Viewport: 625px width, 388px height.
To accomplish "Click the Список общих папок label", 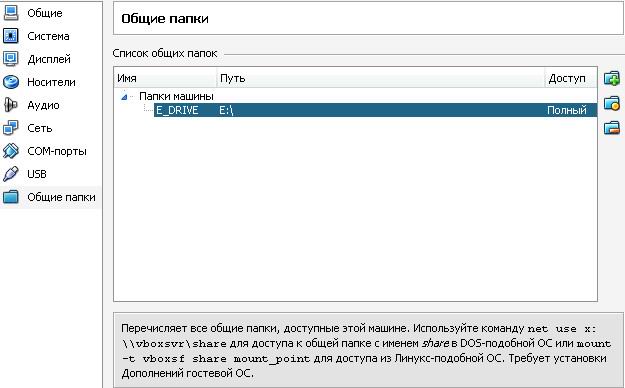I will [x=165, y=53].
